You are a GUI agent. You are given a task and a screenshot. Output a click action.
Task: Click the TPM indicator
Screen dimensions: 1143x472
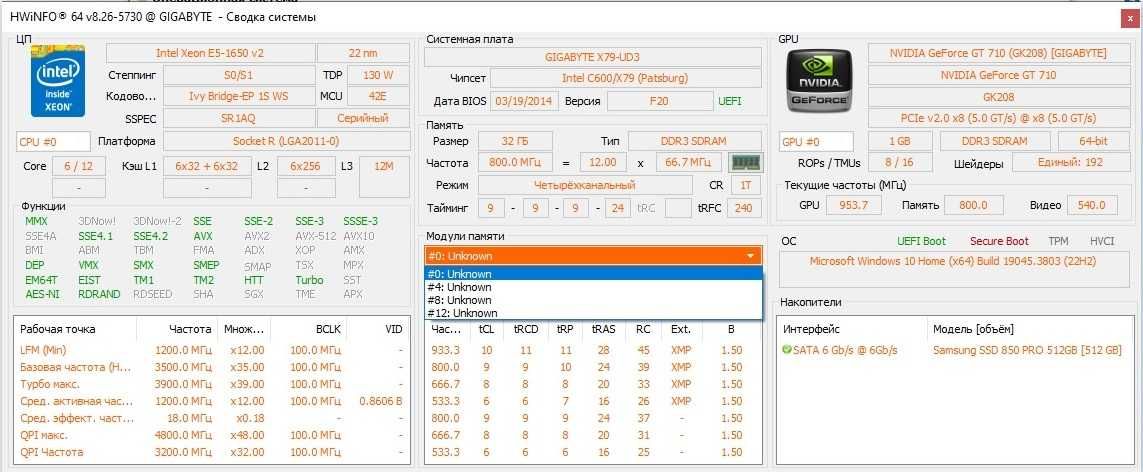1058,241
